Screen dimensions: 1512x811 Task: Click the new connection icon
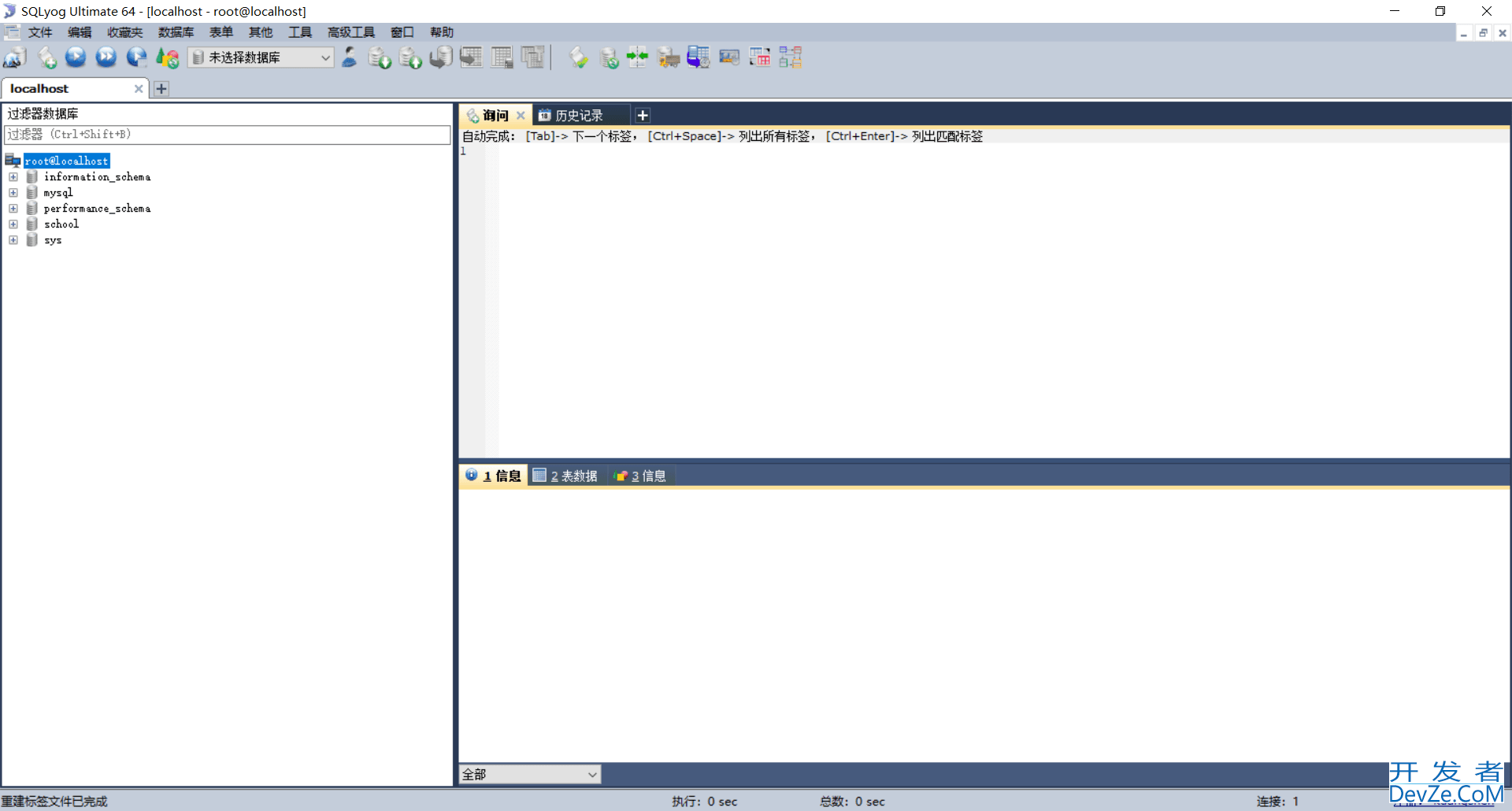(x=15, y=57)
